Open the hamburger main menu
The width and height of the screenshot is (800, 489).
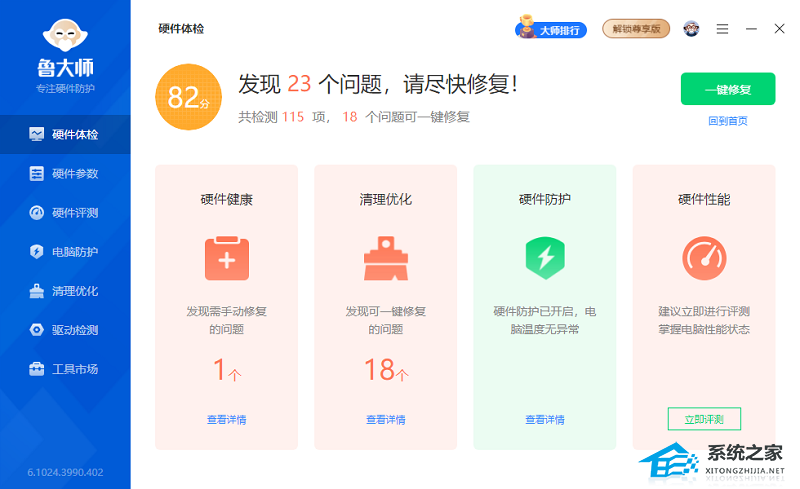[x=722, y=29]
